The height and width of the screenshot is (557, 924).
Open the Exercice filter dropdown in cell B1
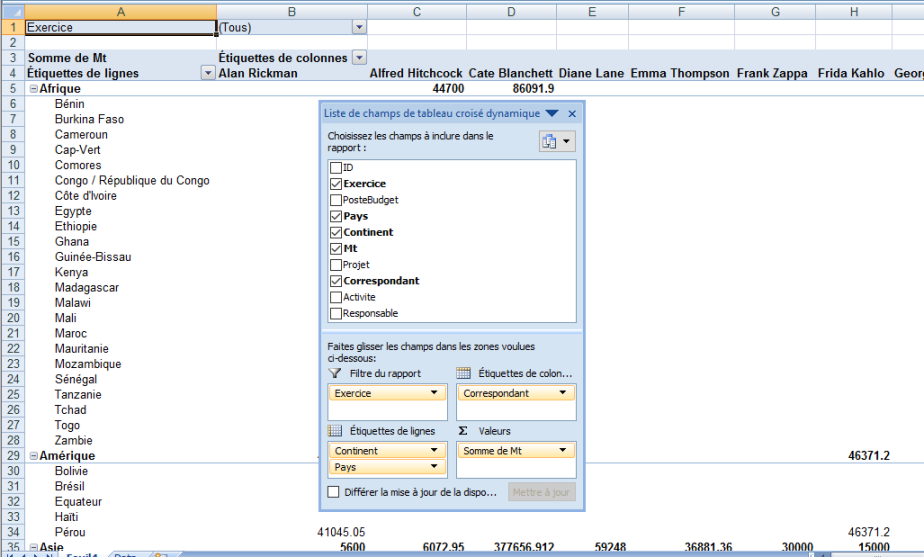pos(358,28)
